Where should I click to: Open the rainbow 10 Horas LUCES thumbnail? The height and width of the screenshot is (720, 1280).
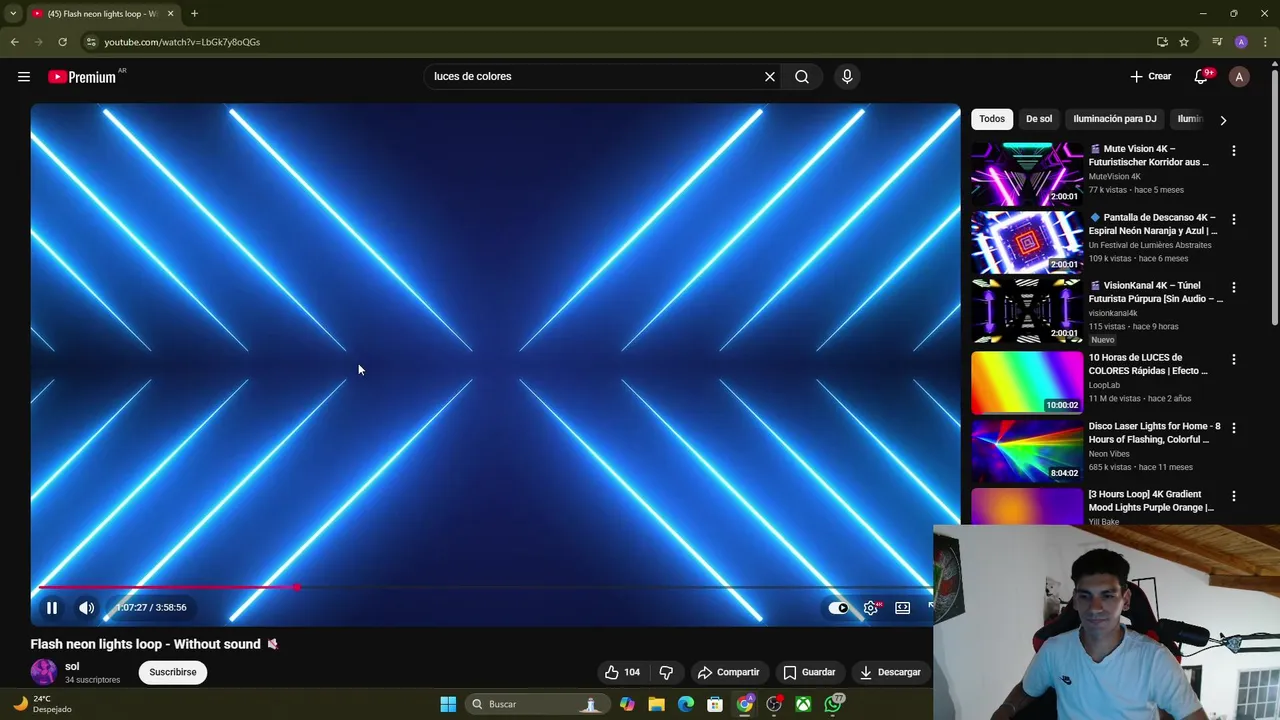point(1027,382)
